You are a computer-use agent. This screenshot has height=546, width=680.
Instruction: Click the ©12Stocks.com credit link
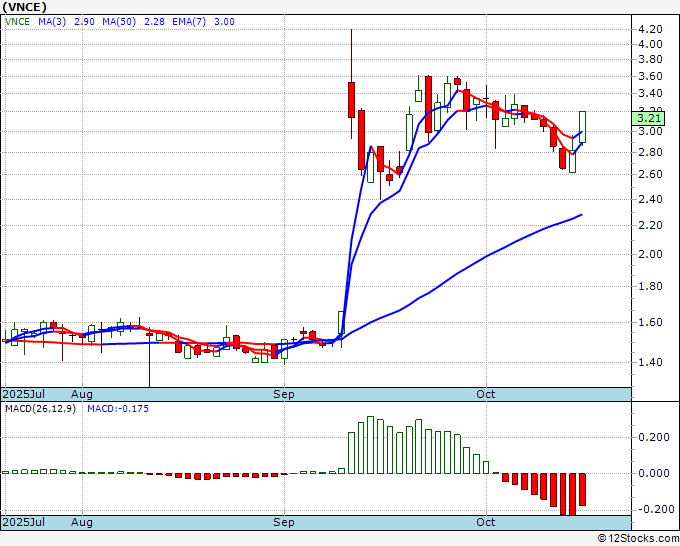(638, 539)
